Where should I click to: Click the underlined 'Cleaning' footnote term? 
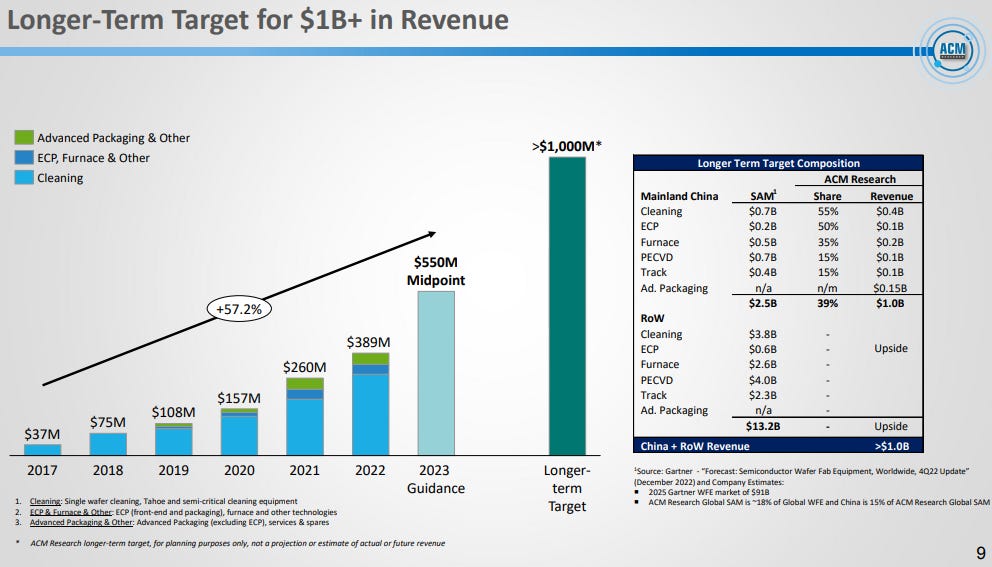pyautogui.click(x=45, y=501)
